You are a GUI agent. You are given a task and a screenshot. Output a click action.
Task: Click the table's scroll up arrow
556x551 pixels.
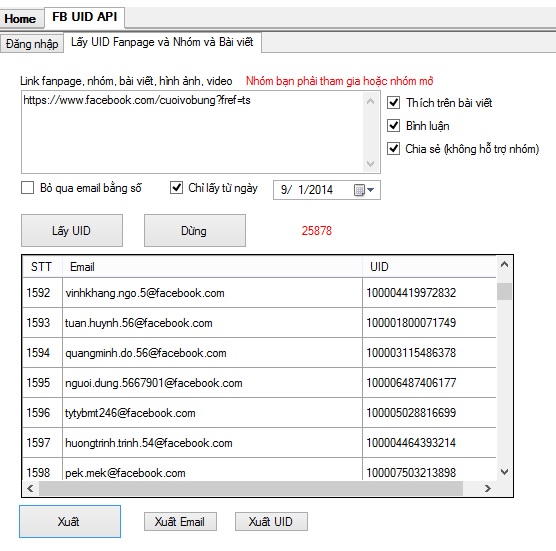[504, 265]
